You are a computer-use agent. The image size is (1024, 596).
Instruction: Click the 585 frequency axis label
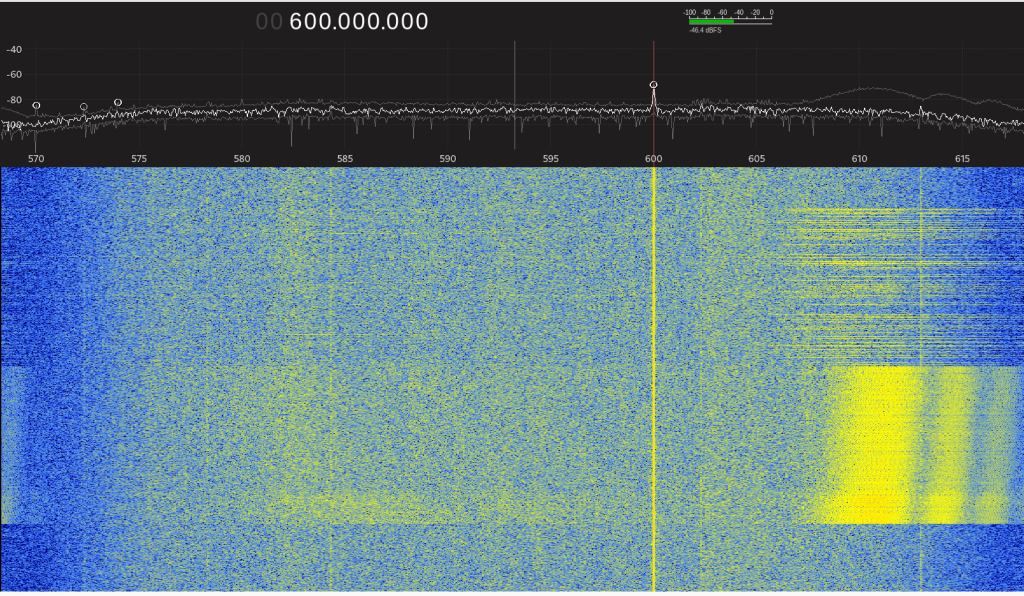point(345,159)
